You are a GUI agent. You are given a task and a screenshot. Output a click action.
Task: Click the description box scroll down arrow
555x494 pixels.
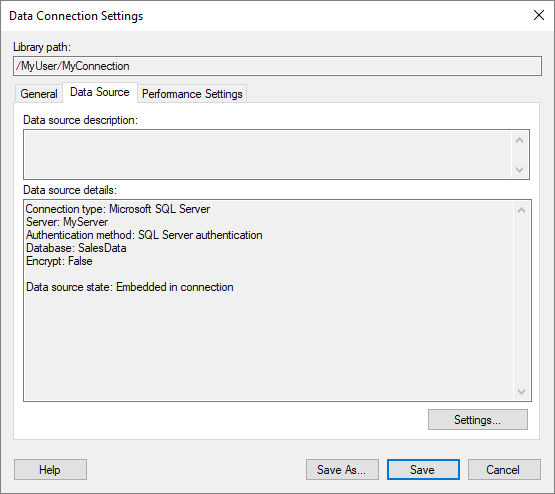pos(520,170)
